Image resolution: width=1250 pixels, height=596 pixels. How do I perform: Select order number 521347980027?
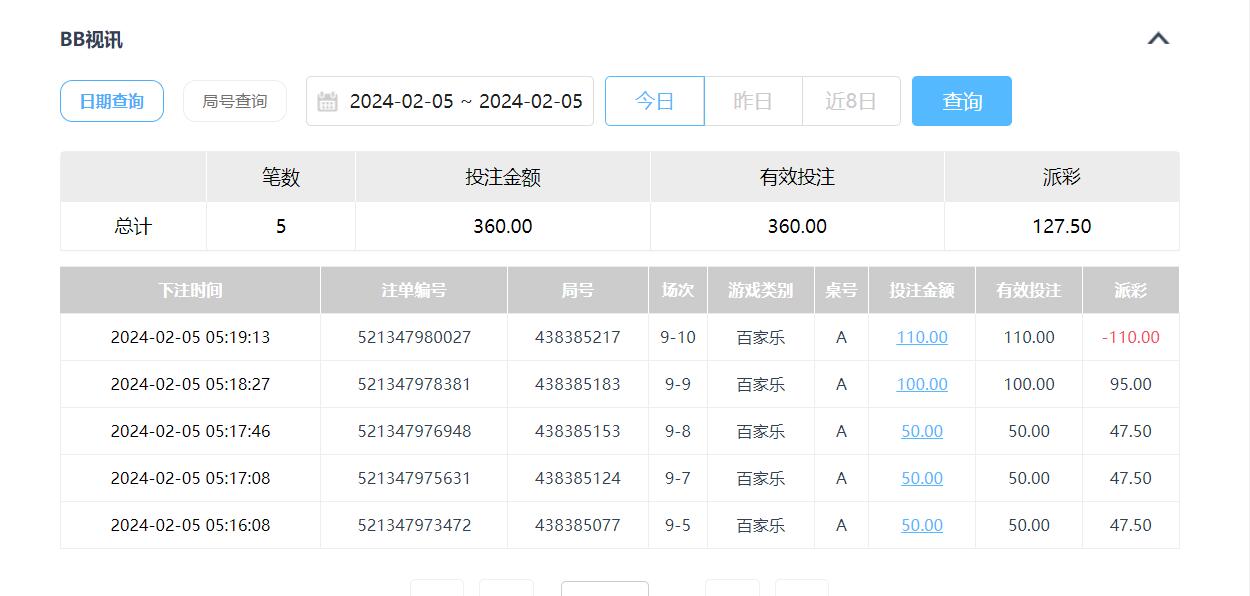click(414, 337)
